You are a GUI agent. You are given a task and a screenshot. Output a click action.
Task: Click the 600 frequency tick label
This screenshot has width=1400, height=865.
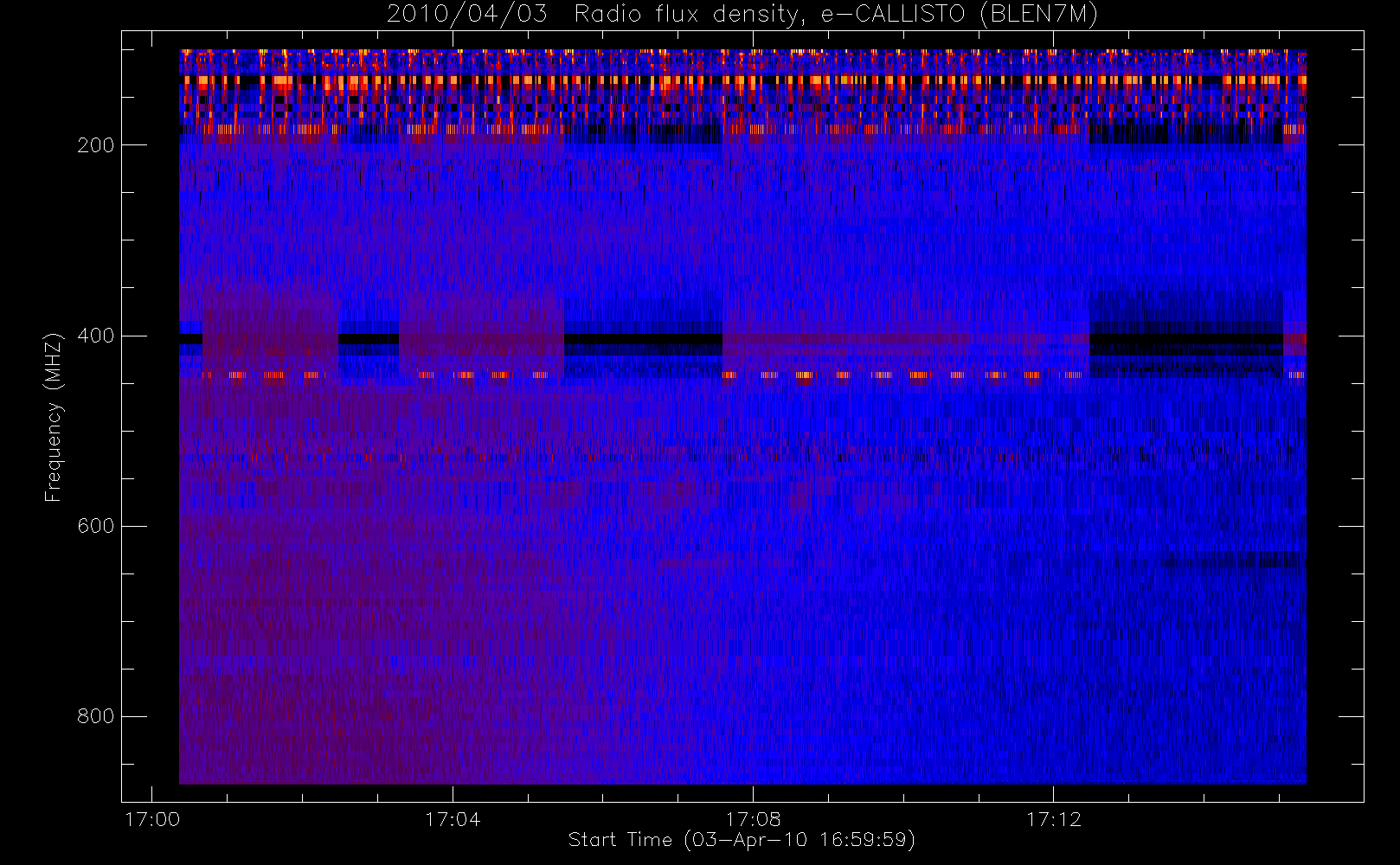click(95, 526)
